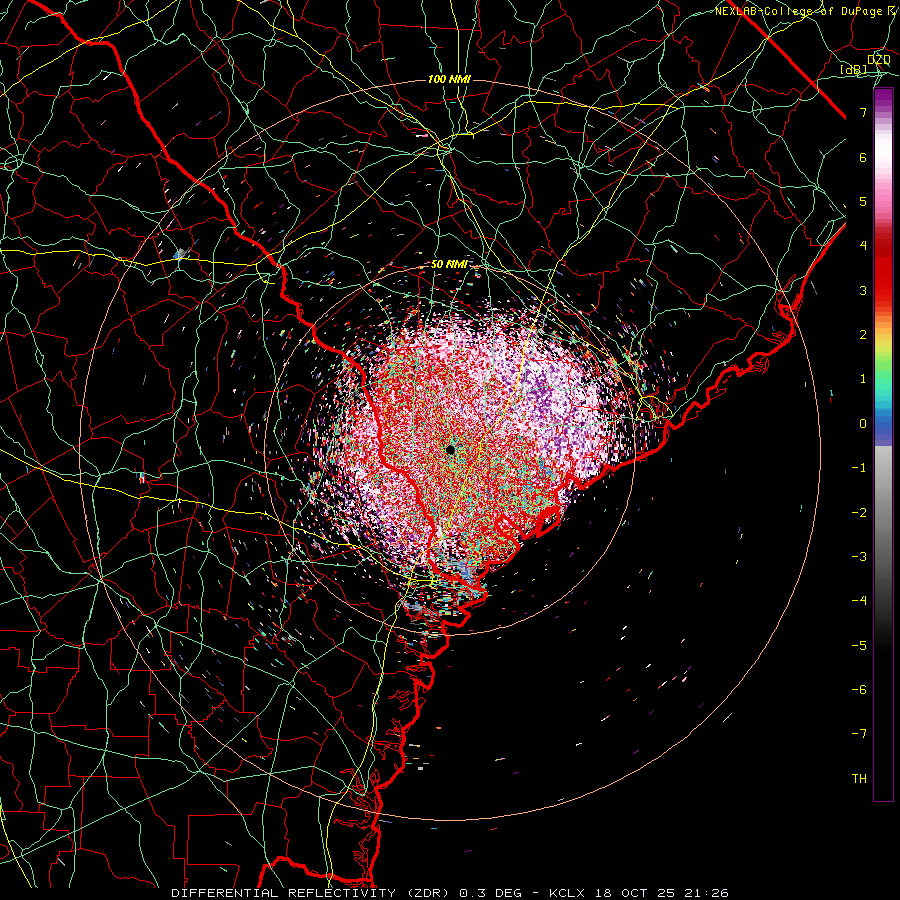Click the KCLX station identifier

[x=568, y=893]
